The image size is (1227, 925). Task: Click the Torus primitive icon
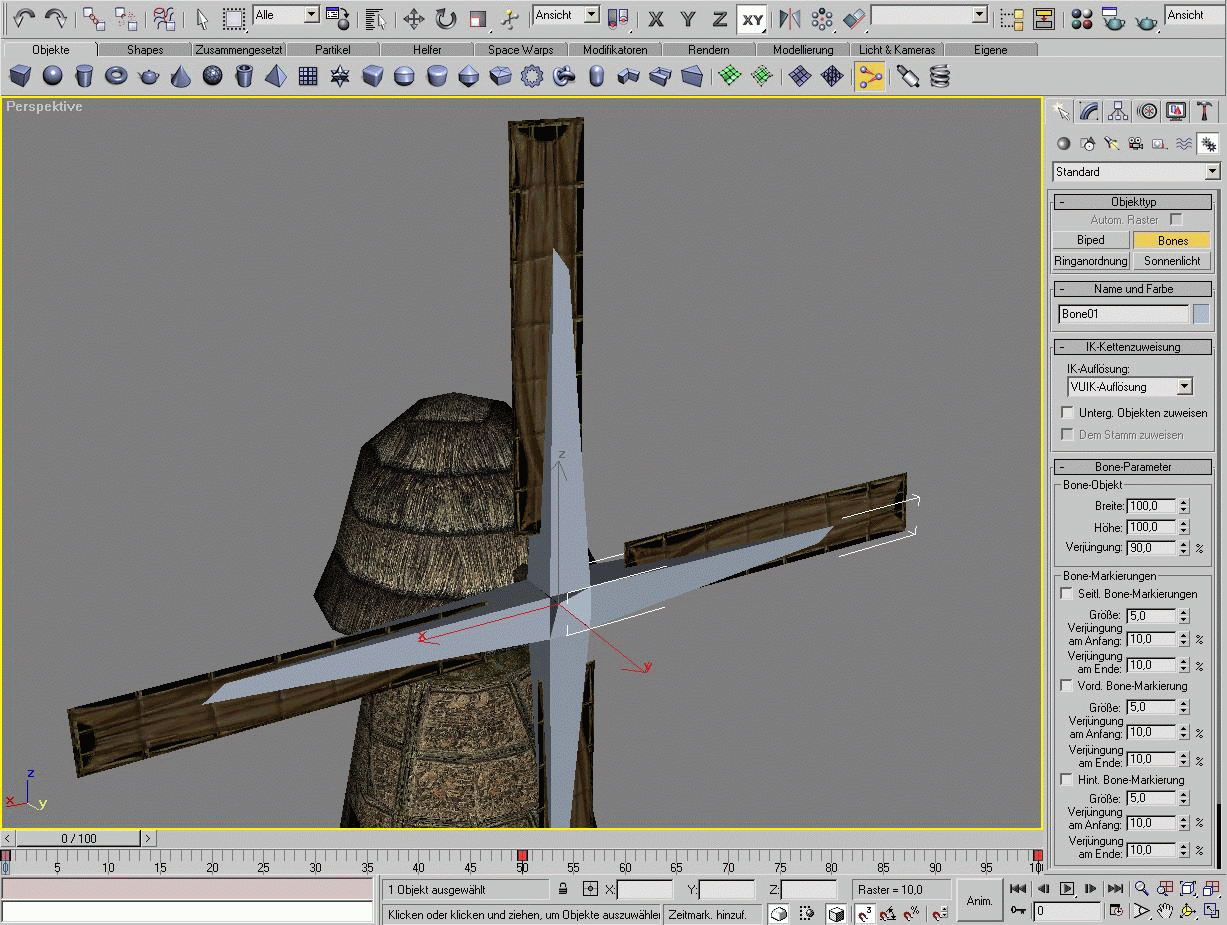pos(117,76)
